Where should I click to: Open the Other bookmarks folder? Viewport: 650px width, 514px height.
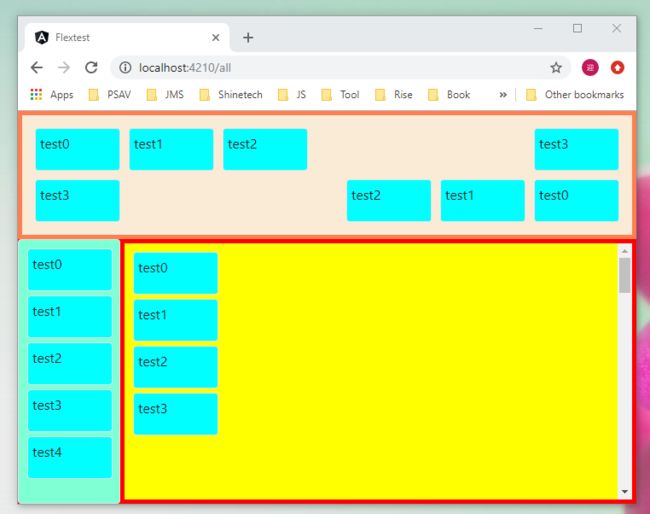(x=575, y=95)
